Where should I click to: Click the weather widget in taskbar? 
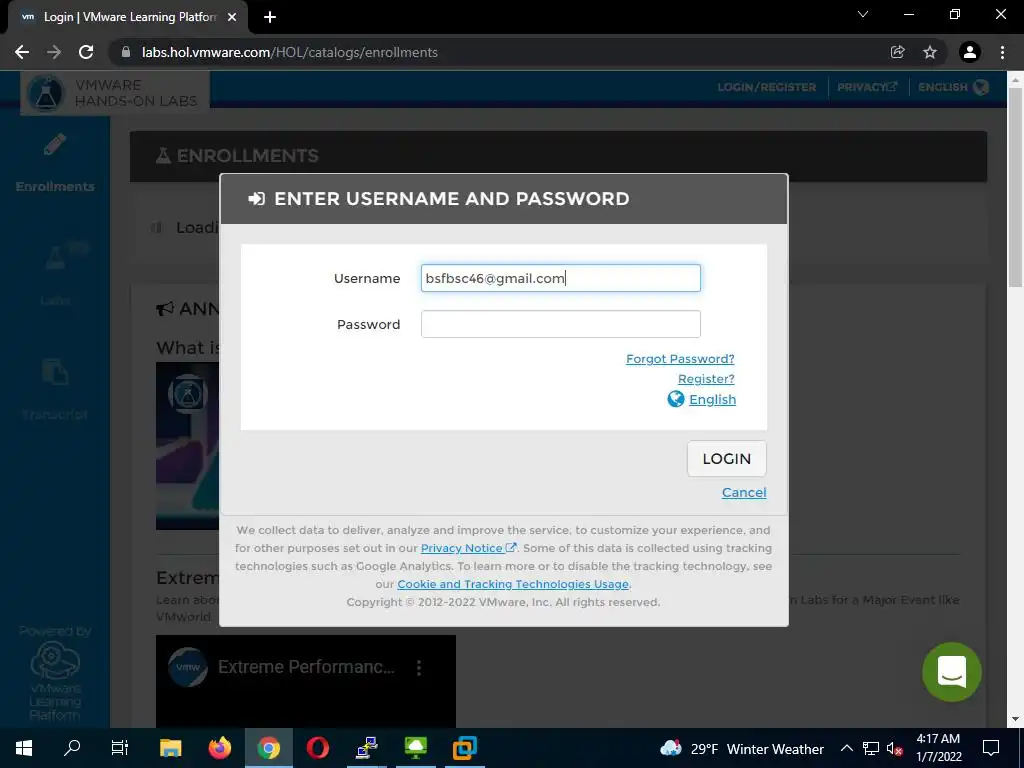742,748
